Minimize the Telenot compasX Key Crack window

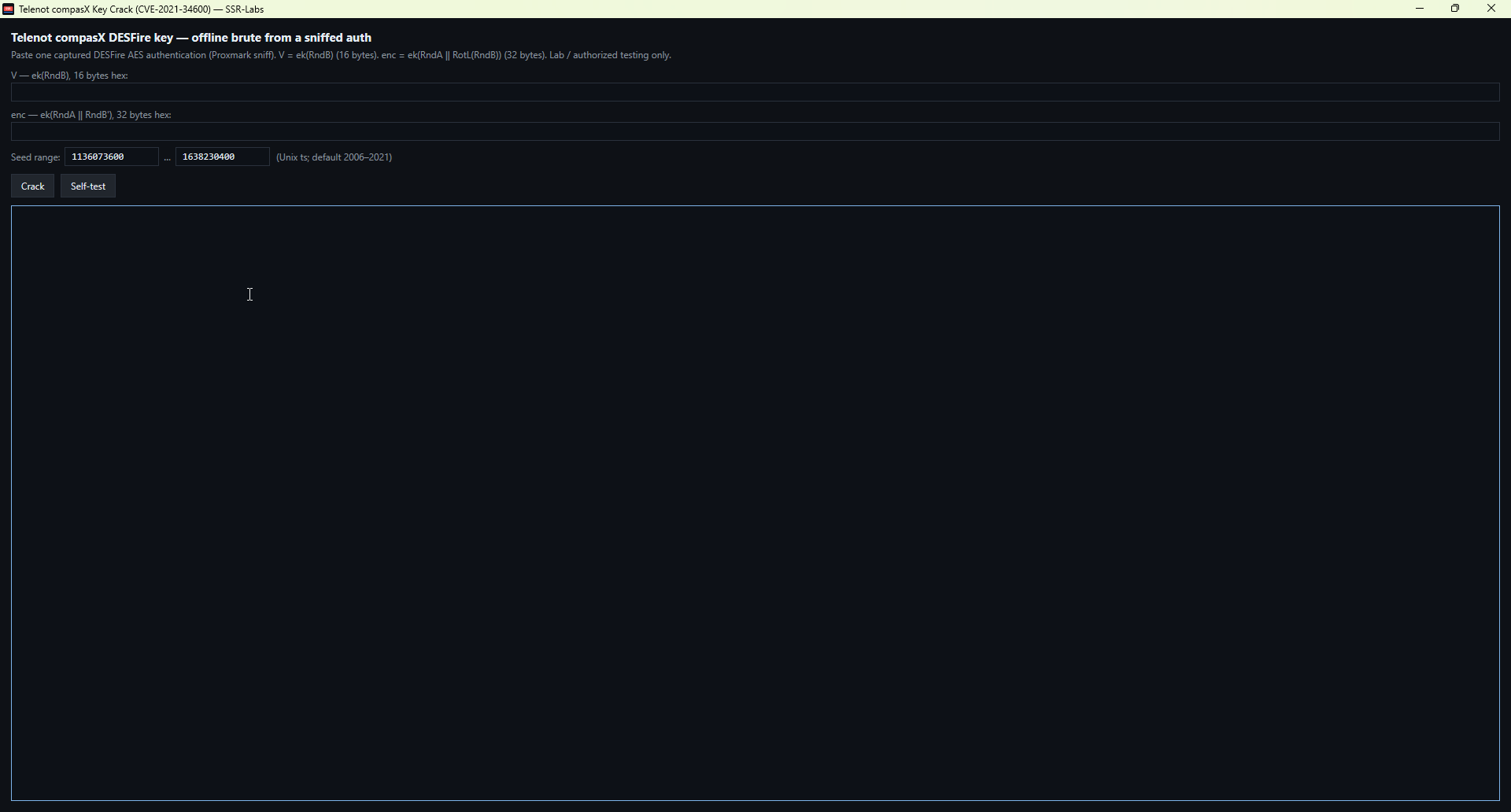[x=1420, y=9]
